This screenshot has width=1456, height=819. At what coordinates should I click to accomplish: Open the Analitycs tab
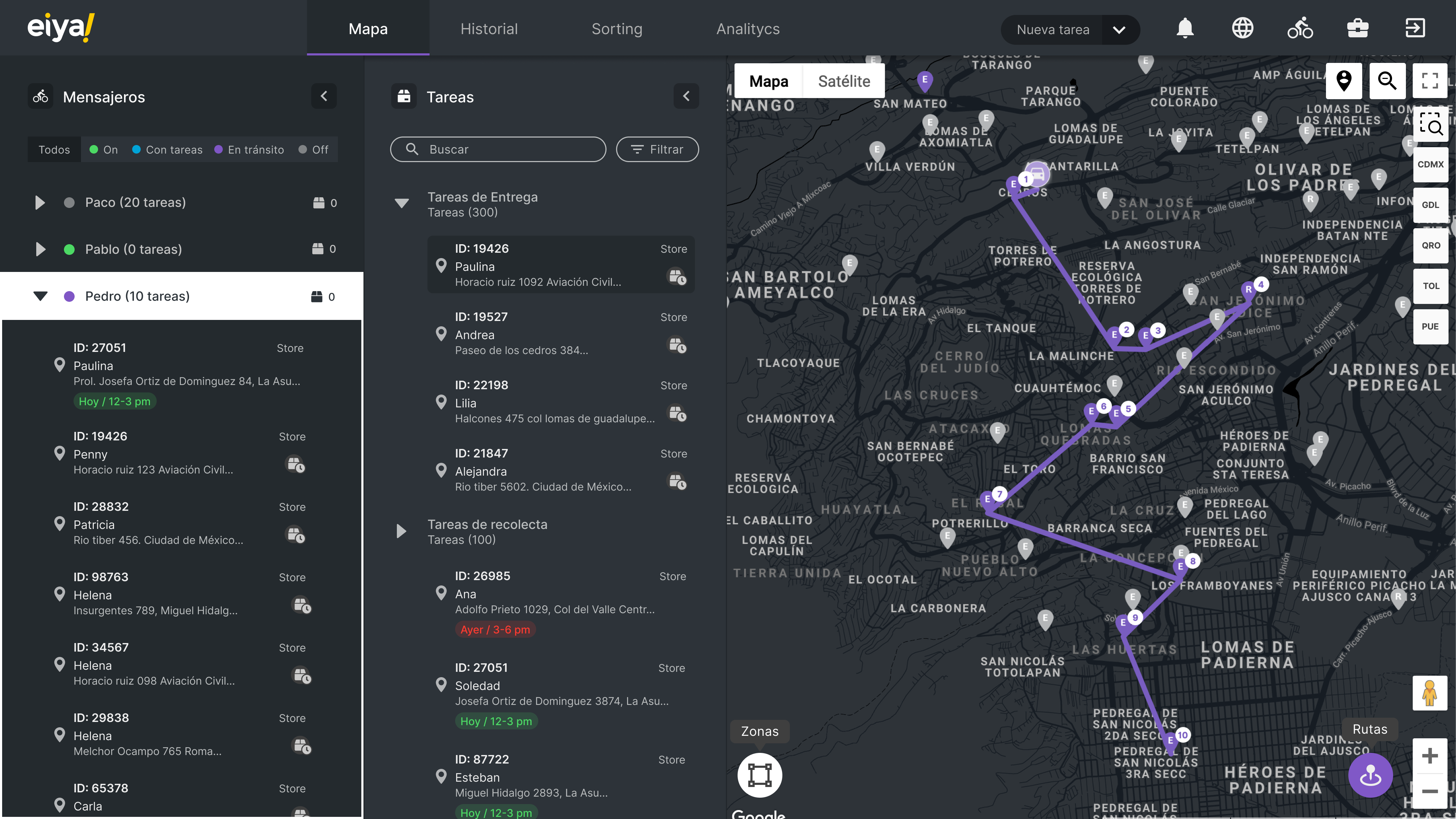point(748,28)
